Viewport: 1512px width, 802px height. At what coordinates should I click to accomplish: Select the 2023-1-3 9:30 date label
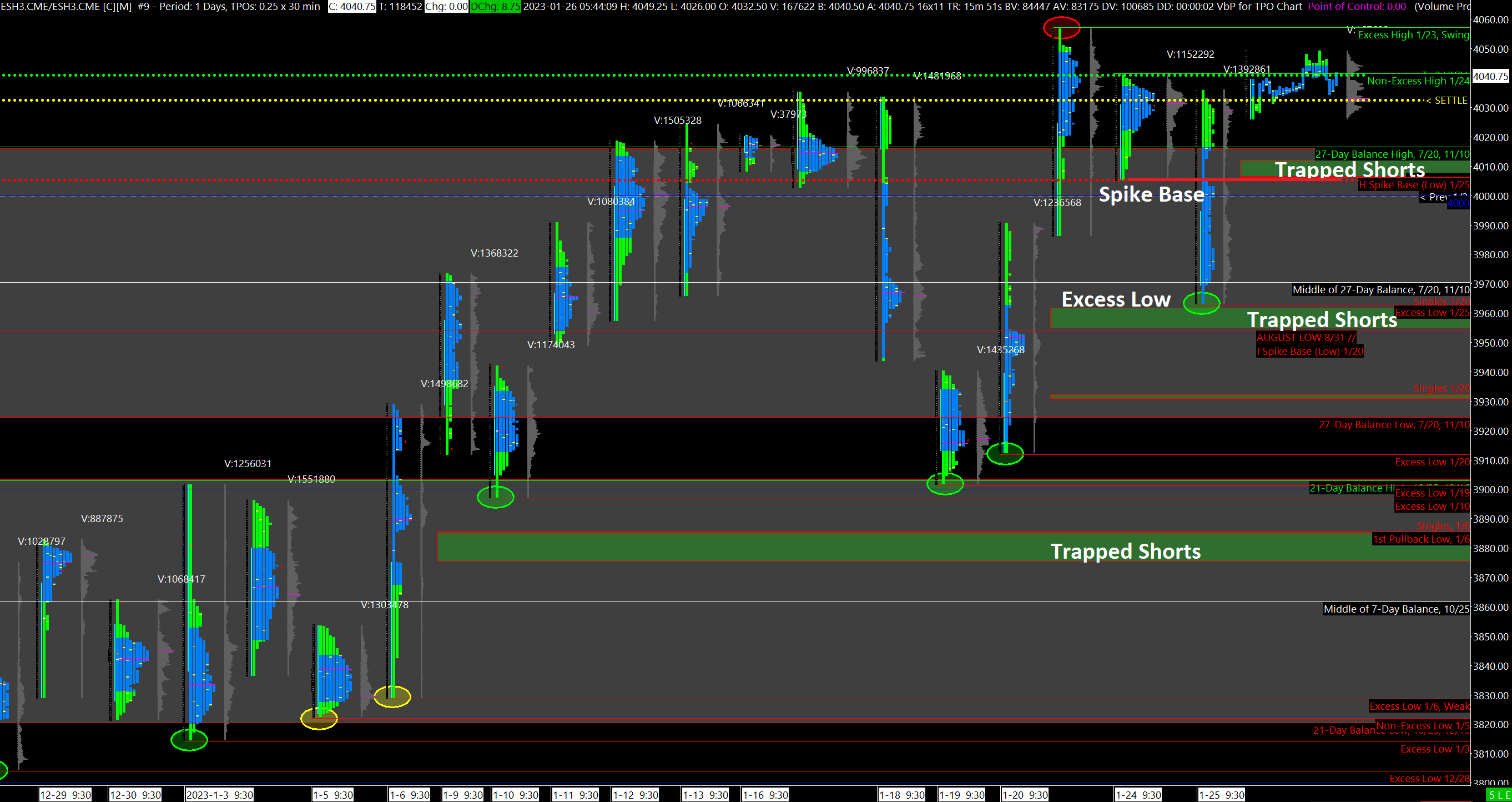(219, 795)
